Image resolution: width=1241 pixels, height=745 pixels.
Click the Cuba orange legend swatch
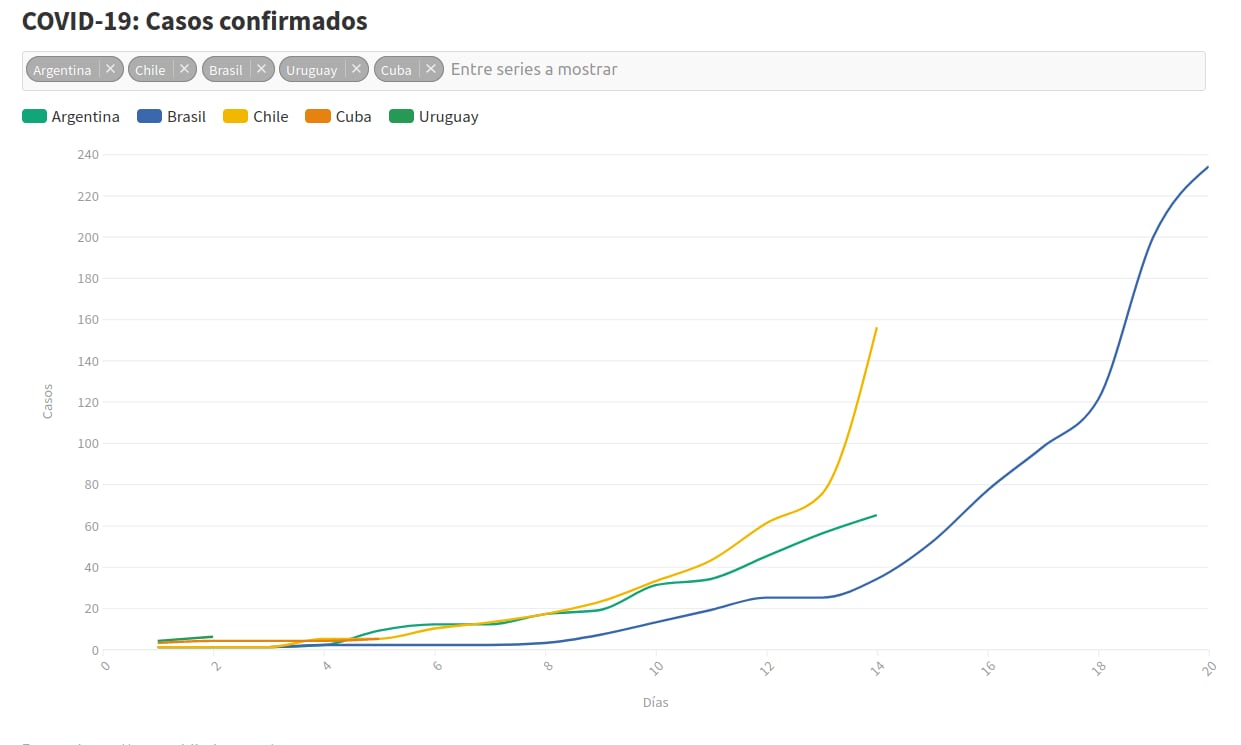click(x=318, y=117)
